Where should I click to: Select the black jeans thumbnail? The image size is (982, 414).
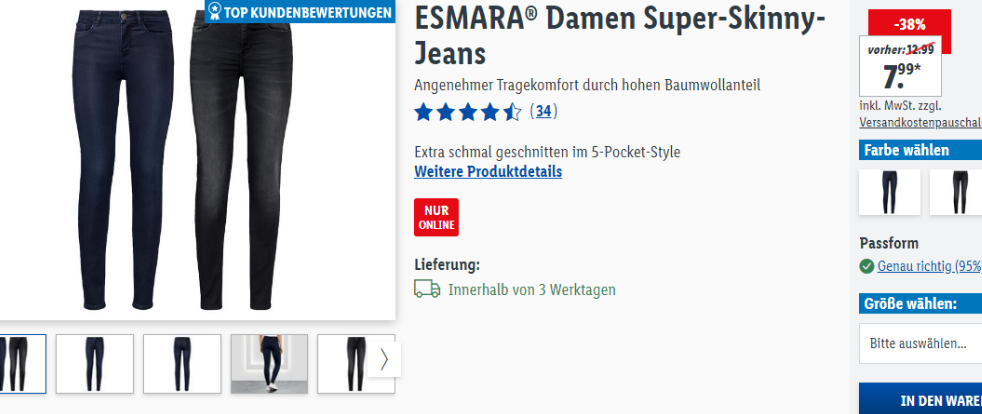coord(344,364)
